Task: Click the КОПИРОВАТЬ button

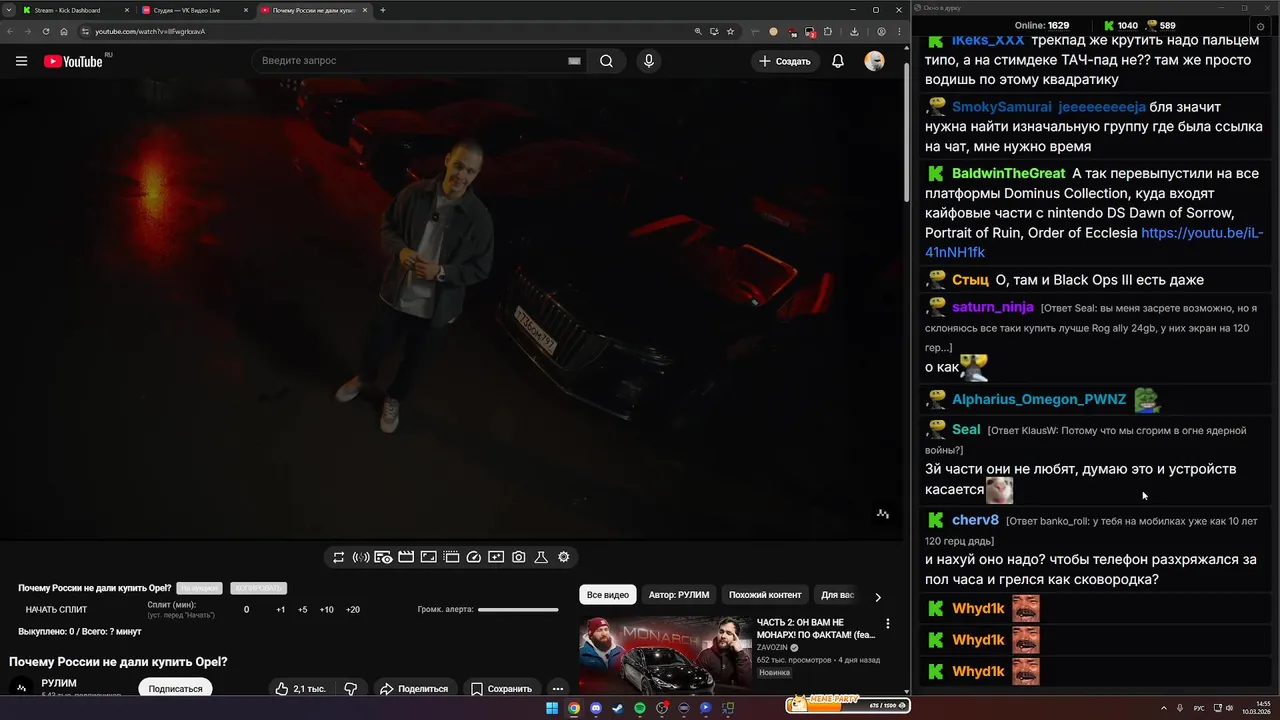Action: (x=258, y=588)
